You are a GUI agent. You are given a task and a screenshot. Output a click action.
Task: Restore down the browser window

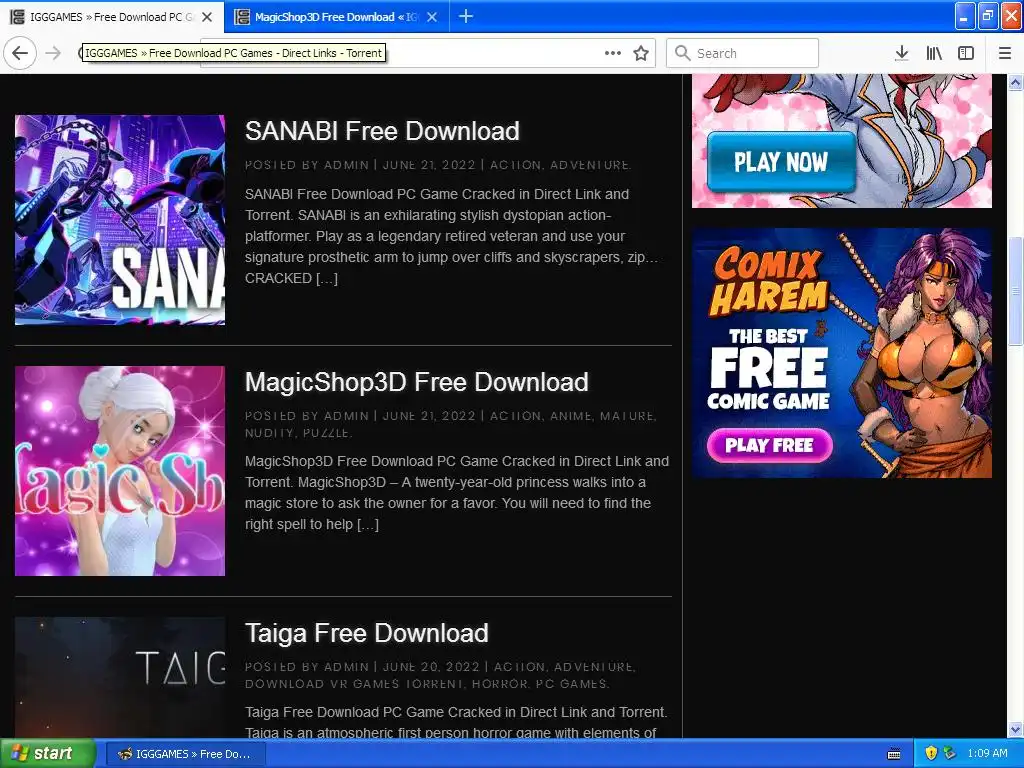(x=989, y=16)
